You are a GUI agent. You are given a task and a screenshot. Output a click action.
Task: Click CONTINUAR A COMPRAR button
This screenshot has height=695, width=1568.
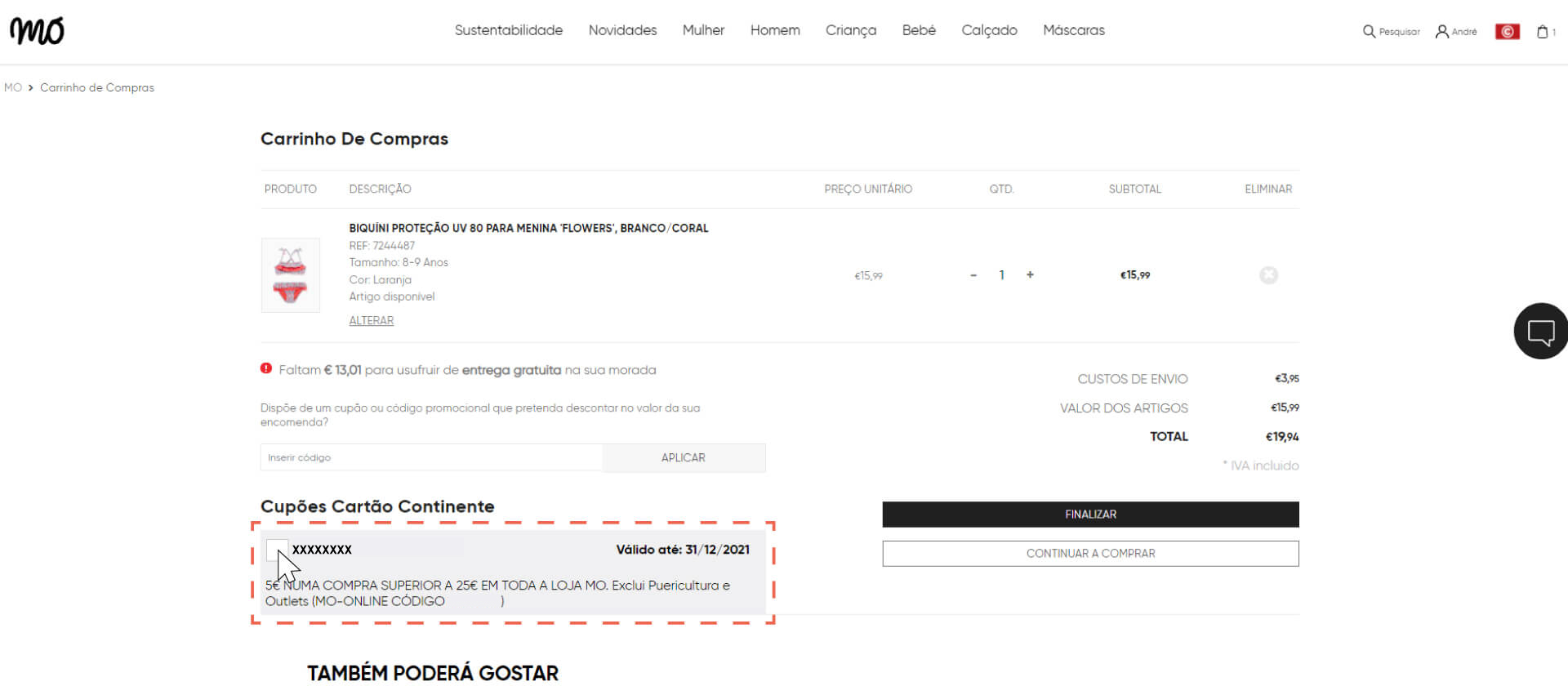point(1090,554)
